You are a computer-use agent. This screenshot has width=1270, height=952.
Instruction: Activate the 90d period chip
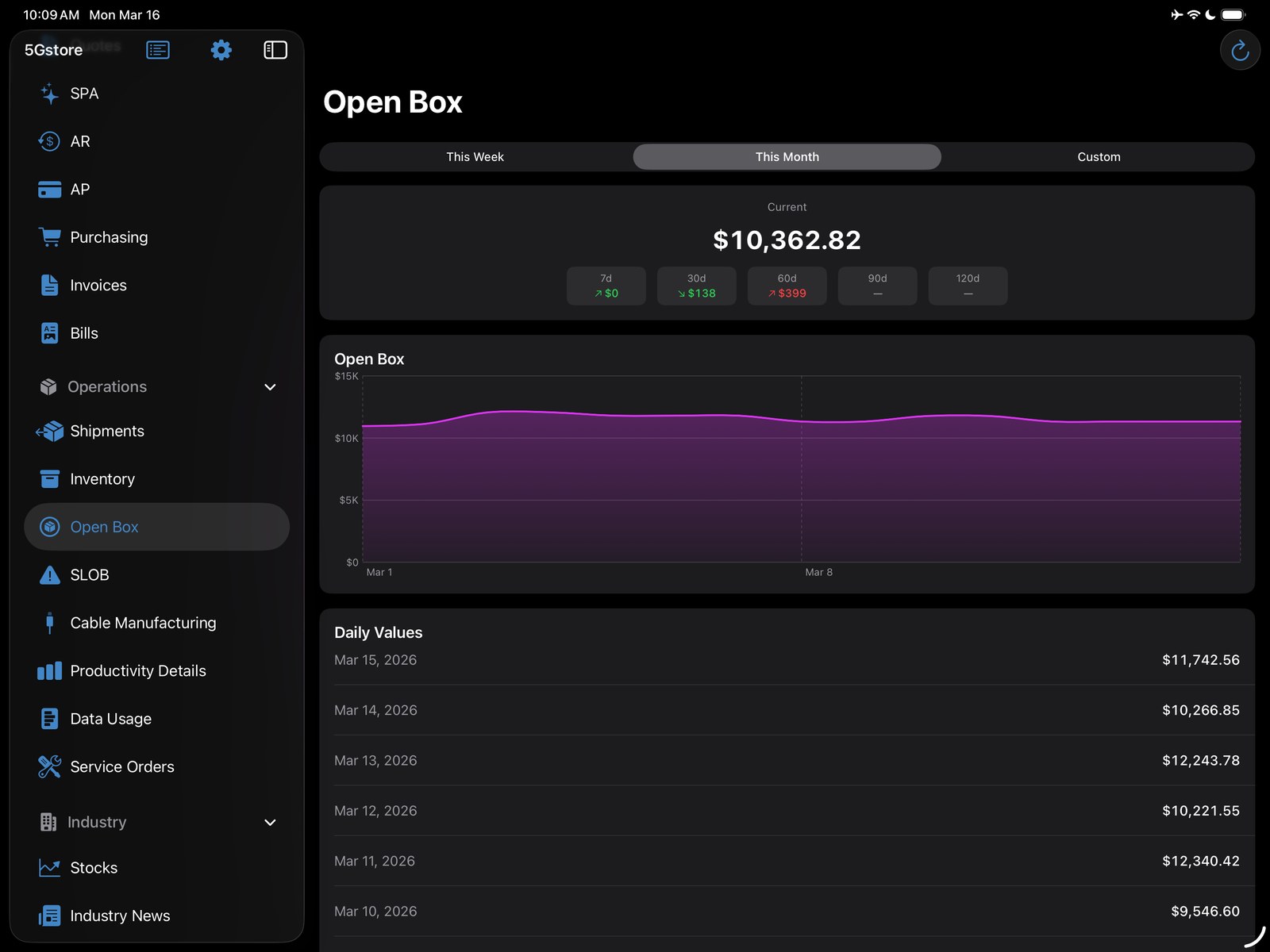click(x=877, y=286)
